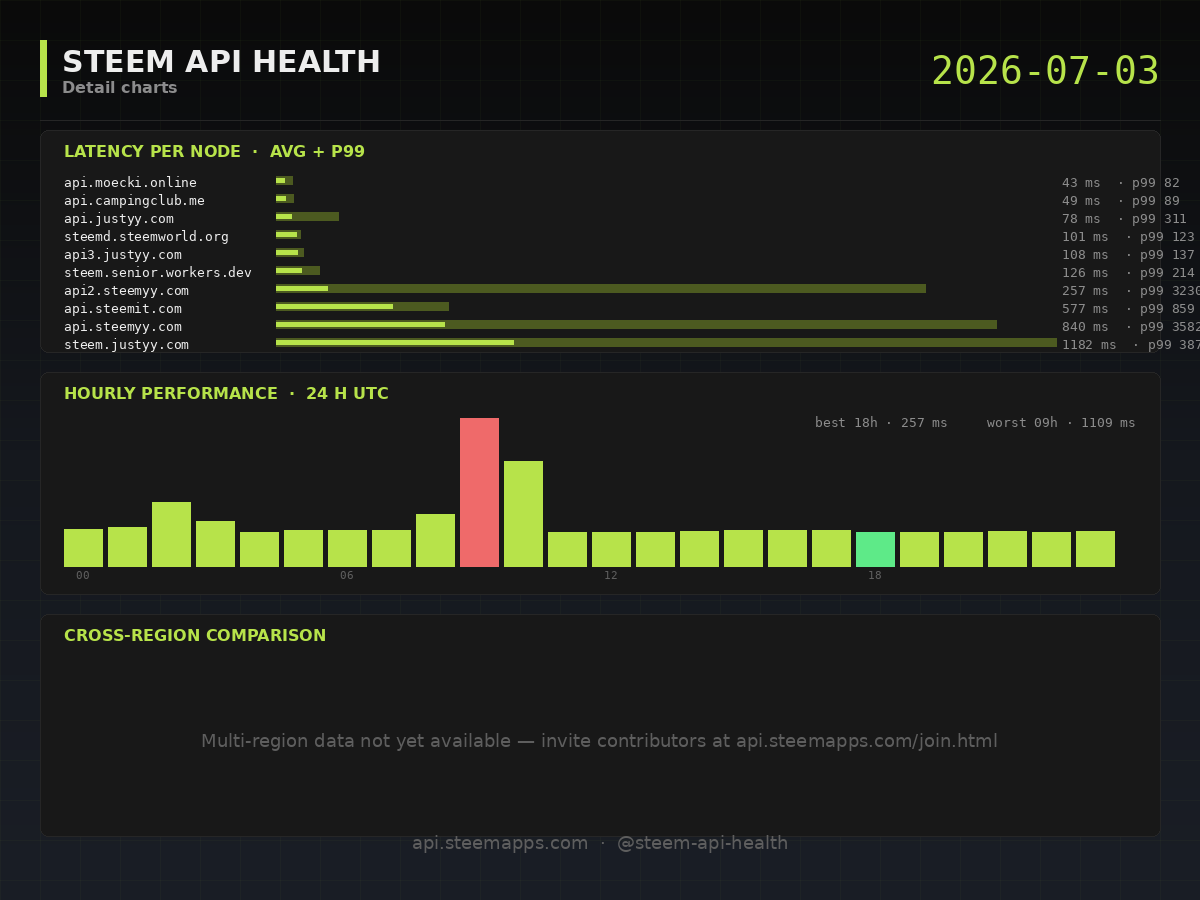This screenshot has height=900, width=1200.
Task: Click the hourly bar above the 12 label
Action: 611,549
